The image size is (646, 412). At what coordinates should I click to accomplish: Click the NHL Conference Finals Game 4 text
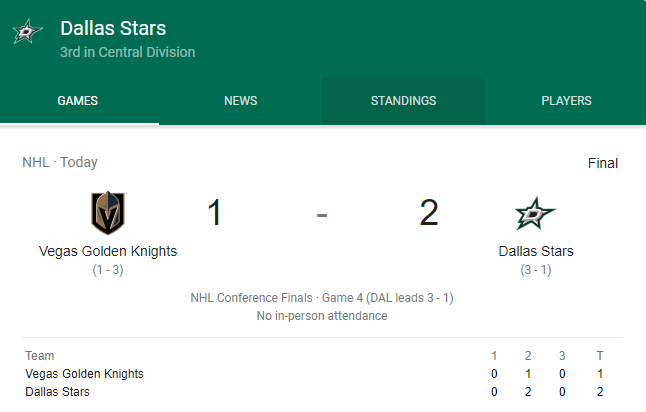(x=322, y=299)
